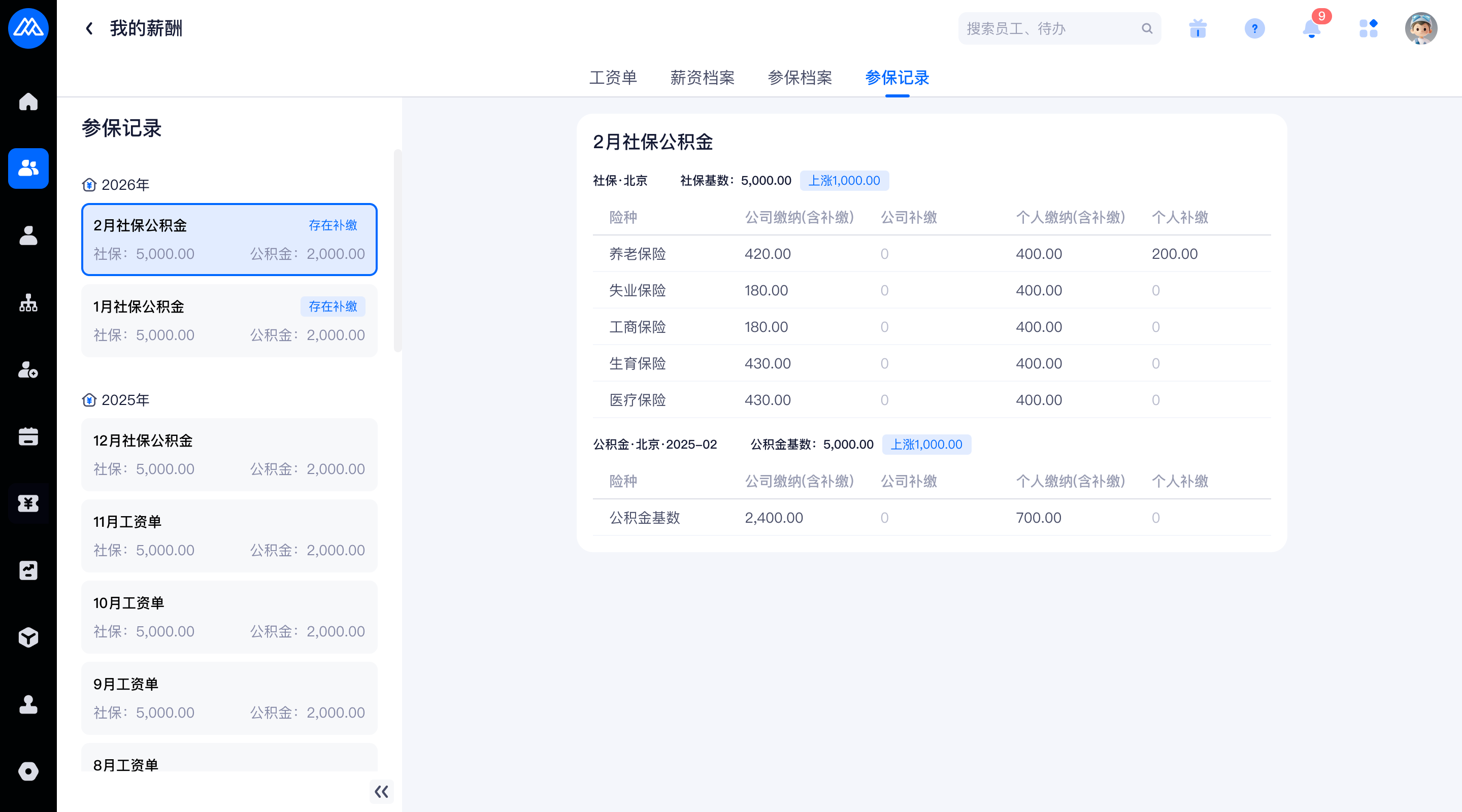Click the help question mark icon

(x=1254, y=28)
